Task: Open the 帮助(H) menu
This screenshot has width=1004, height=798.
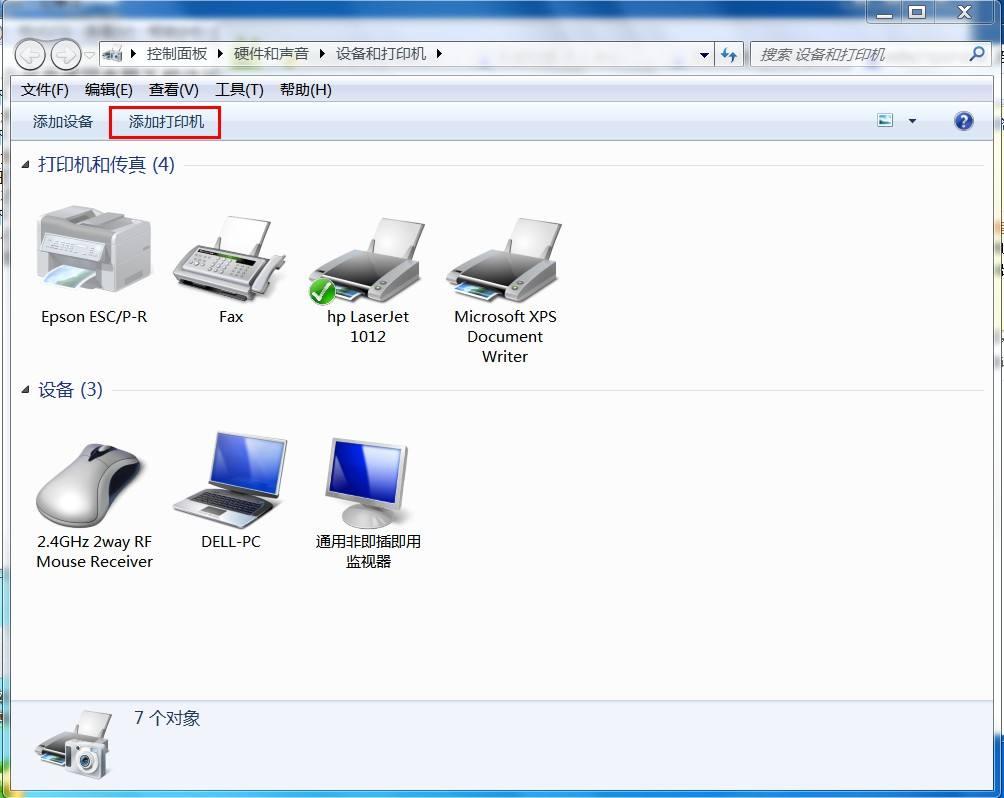Action: pos(305,90)
